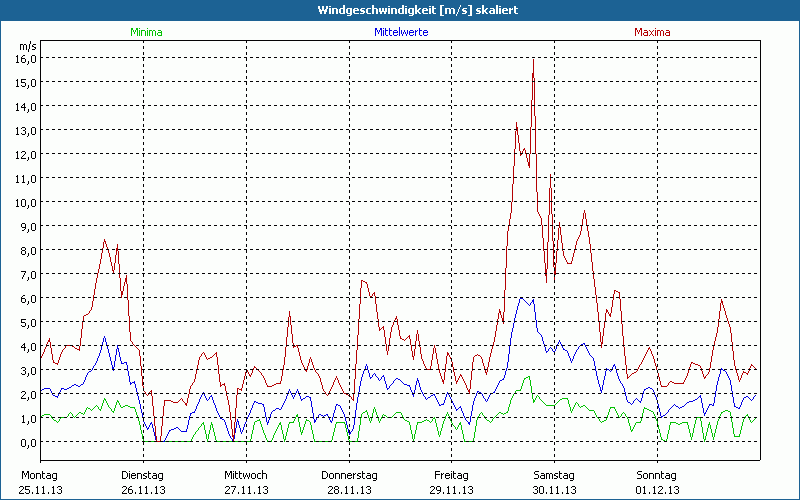Click the 1,0 y-axis value
The height and width of the screenshot is (500, 800).
tap(30, 418)
